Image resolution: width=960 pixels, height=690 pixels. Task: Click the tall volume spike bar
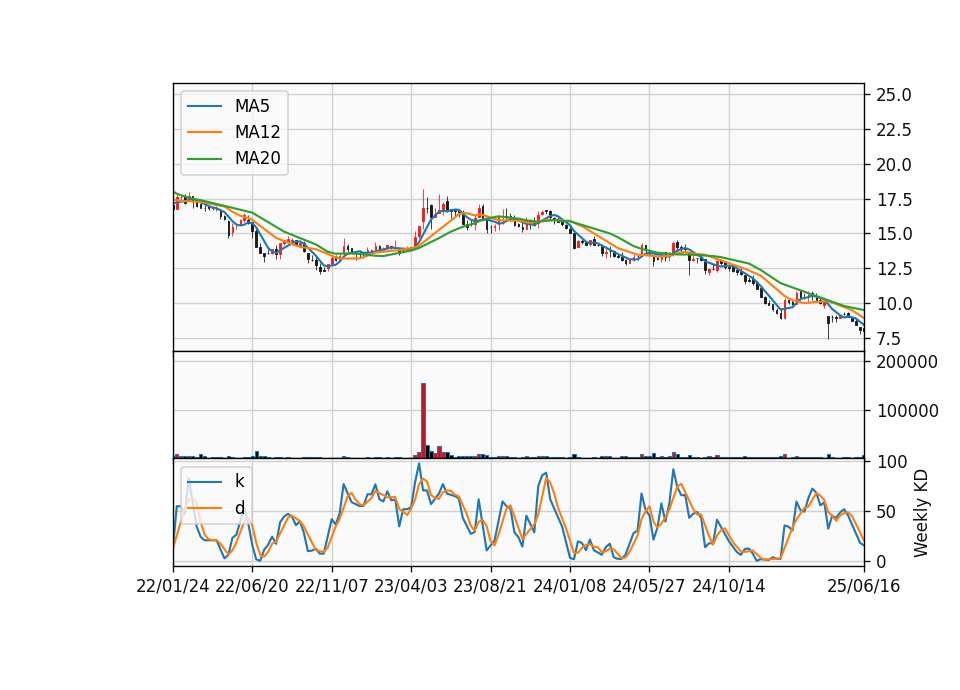(423, 421)
